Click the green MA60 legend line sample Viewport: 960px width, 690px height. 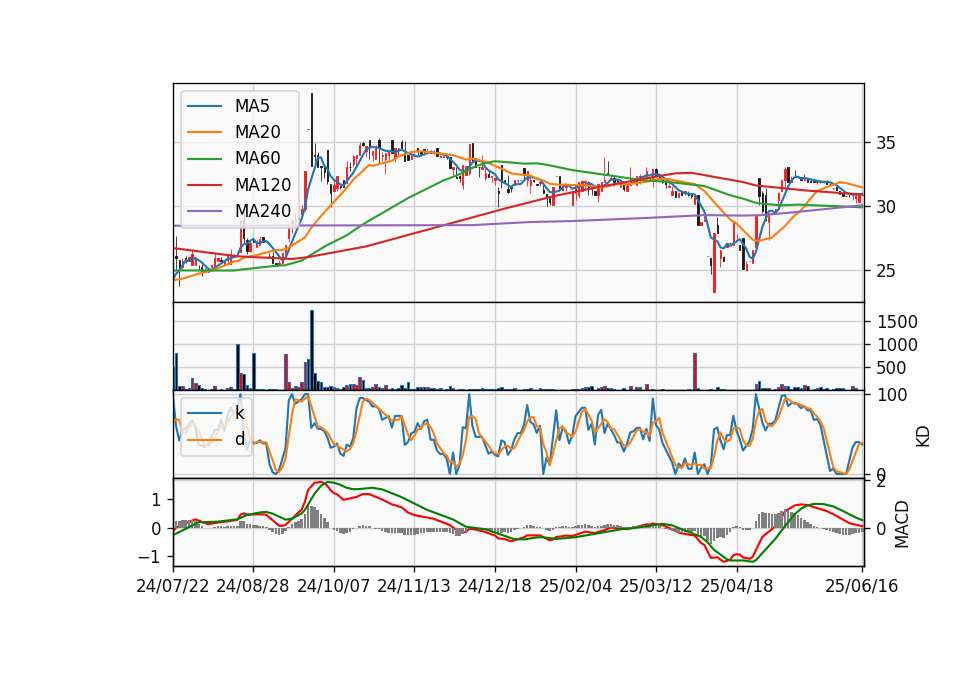click(204, 159)
